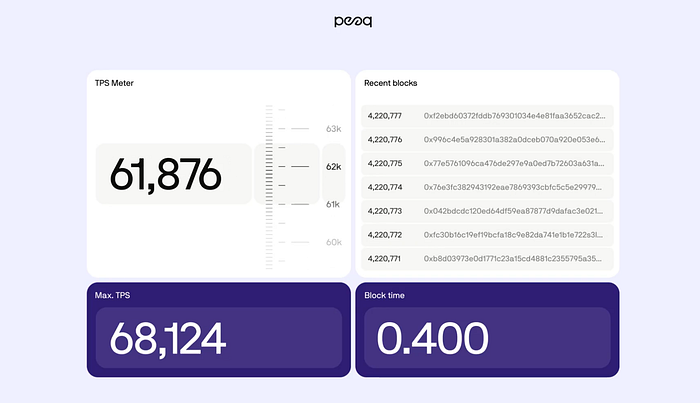Select block 4,220,777 row

[487, 116]
